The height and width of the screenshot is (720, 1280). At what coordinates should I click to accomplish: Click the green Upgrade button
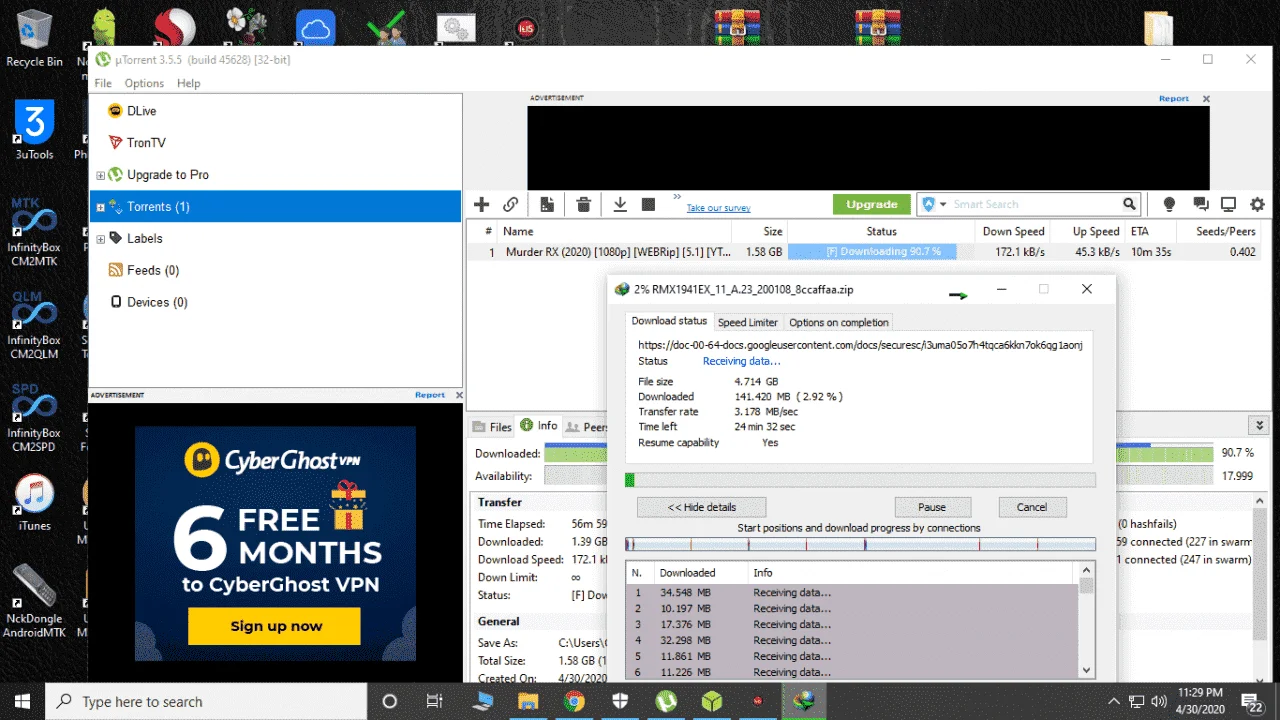[871, 204]
